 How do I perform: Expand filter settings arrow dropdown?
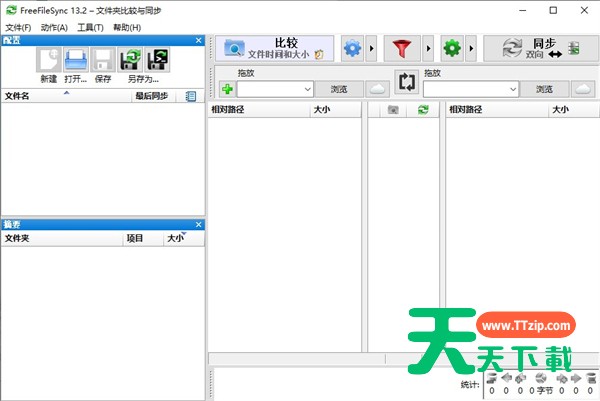[428, 49]
